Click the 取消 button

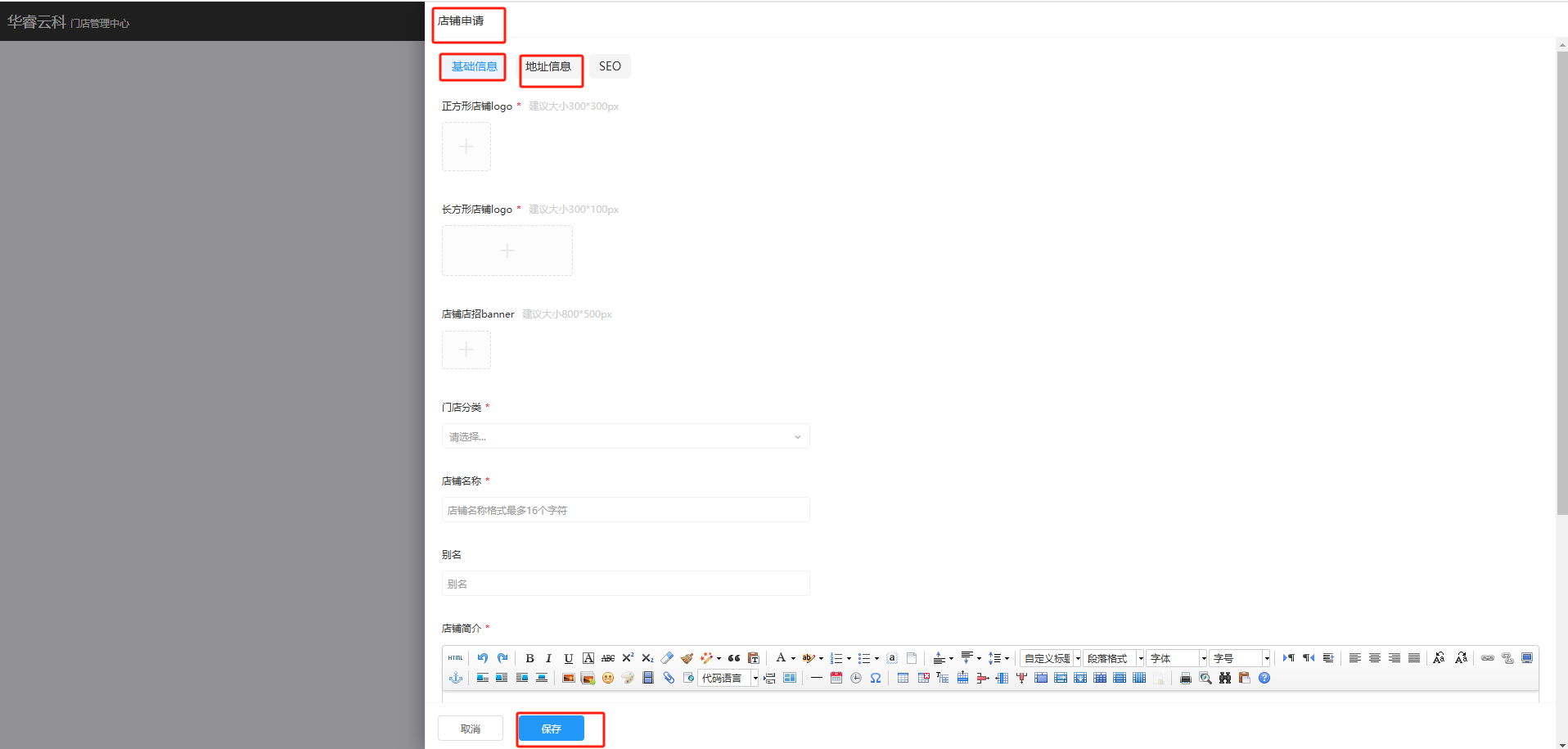pyautogui.click(x=471, y=729)
